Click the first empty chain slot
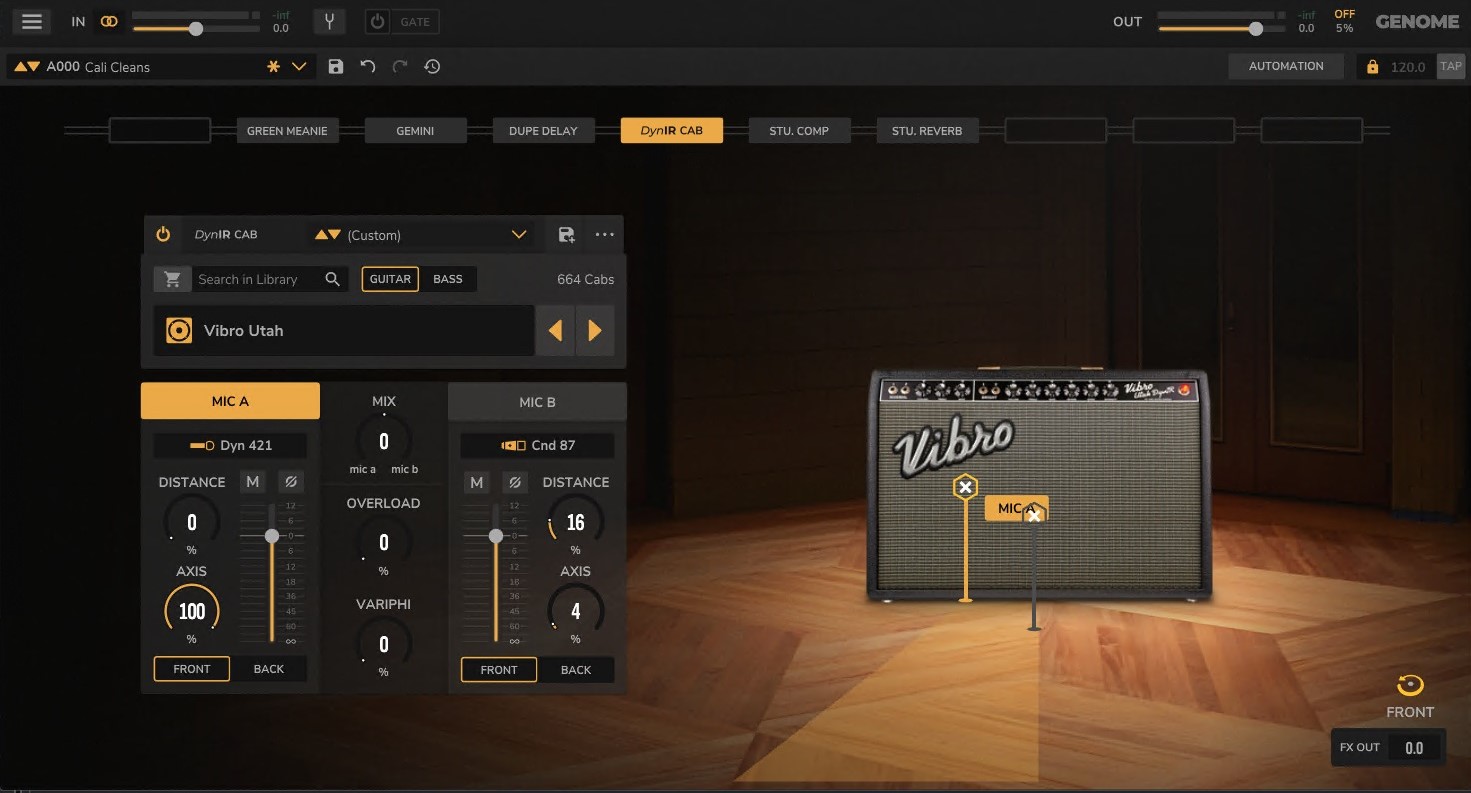This screenshot has width=1471, height=793. click(160, 130)
